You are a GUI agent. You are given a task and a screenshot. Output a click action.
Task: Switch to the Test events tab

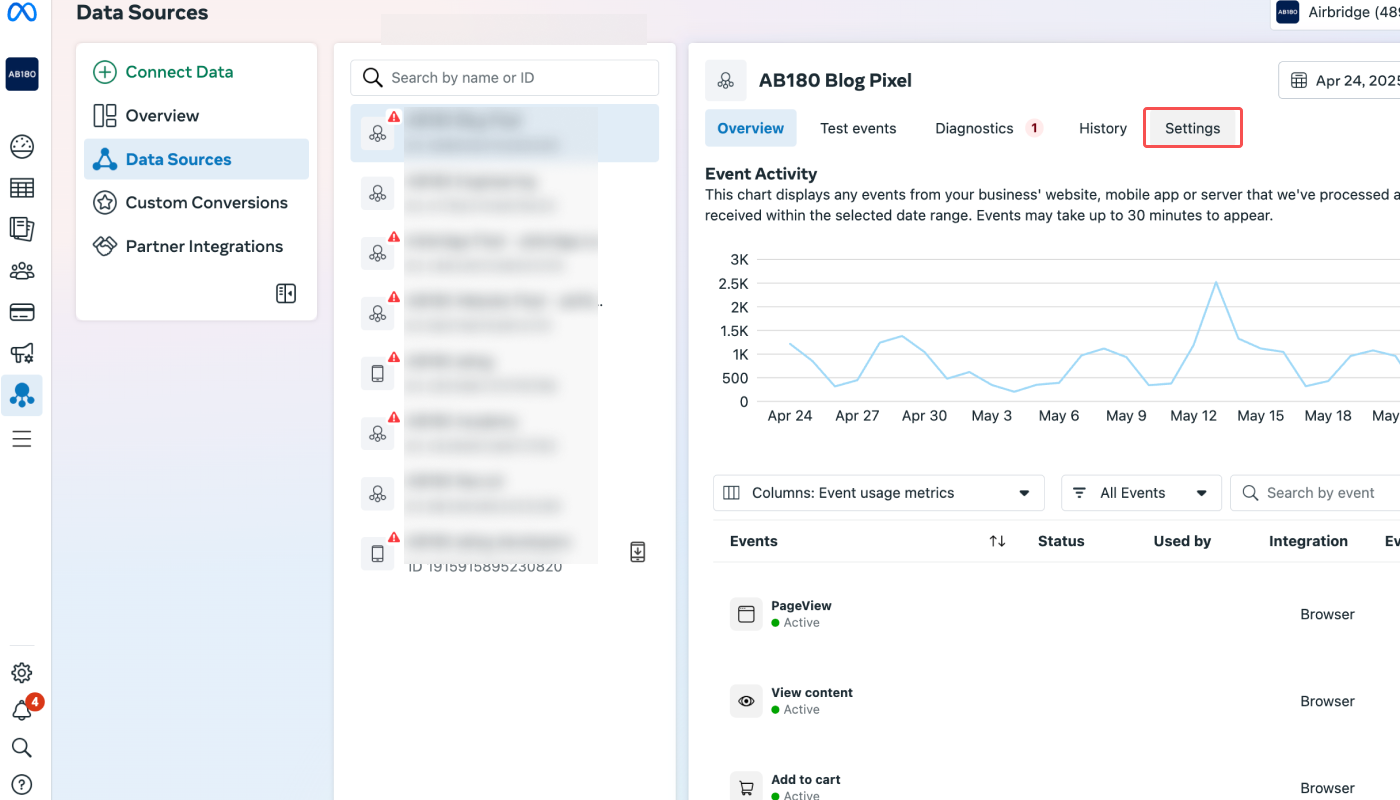(858, 128)
